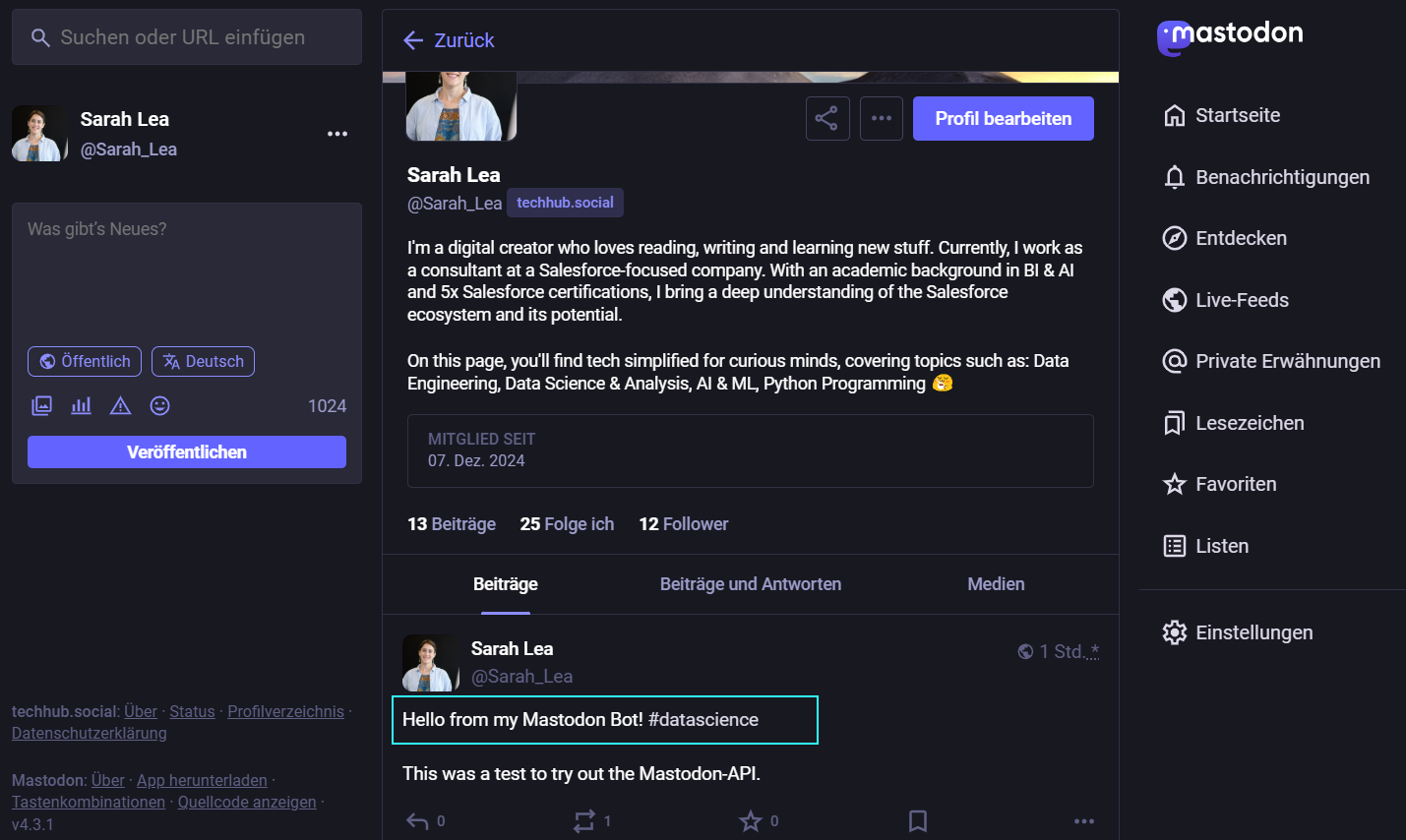Select the Medien tab
The width and height of the screenshot is (1406, 840).
pos(996,584)
